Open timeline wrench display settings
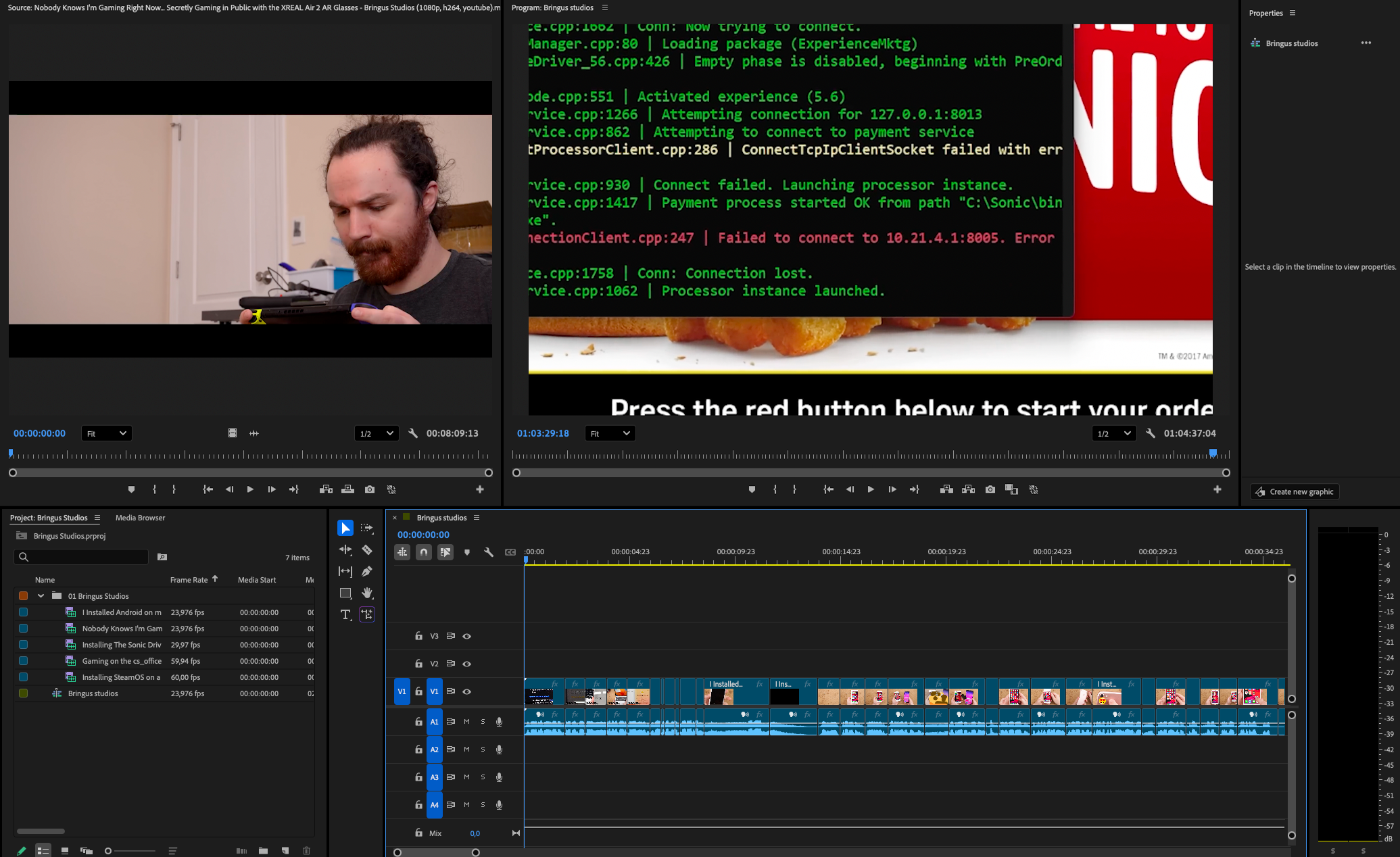1400x857 pixels. point(489,552)
